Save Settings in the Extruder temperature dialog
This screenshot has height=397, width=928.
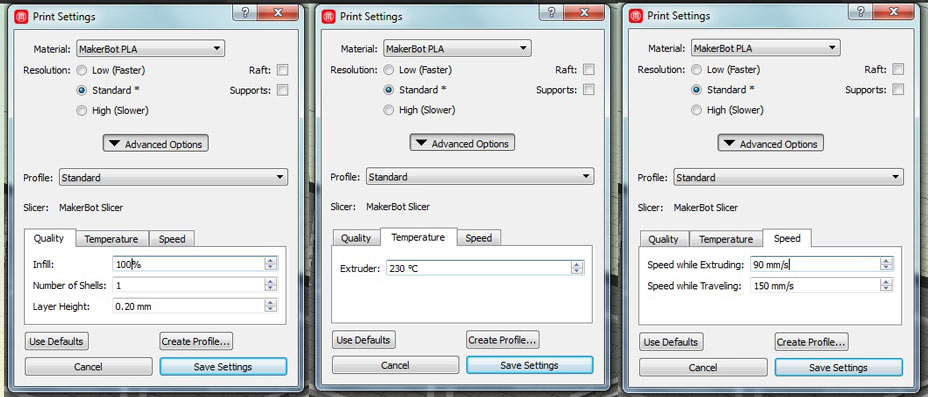[530, 365]
